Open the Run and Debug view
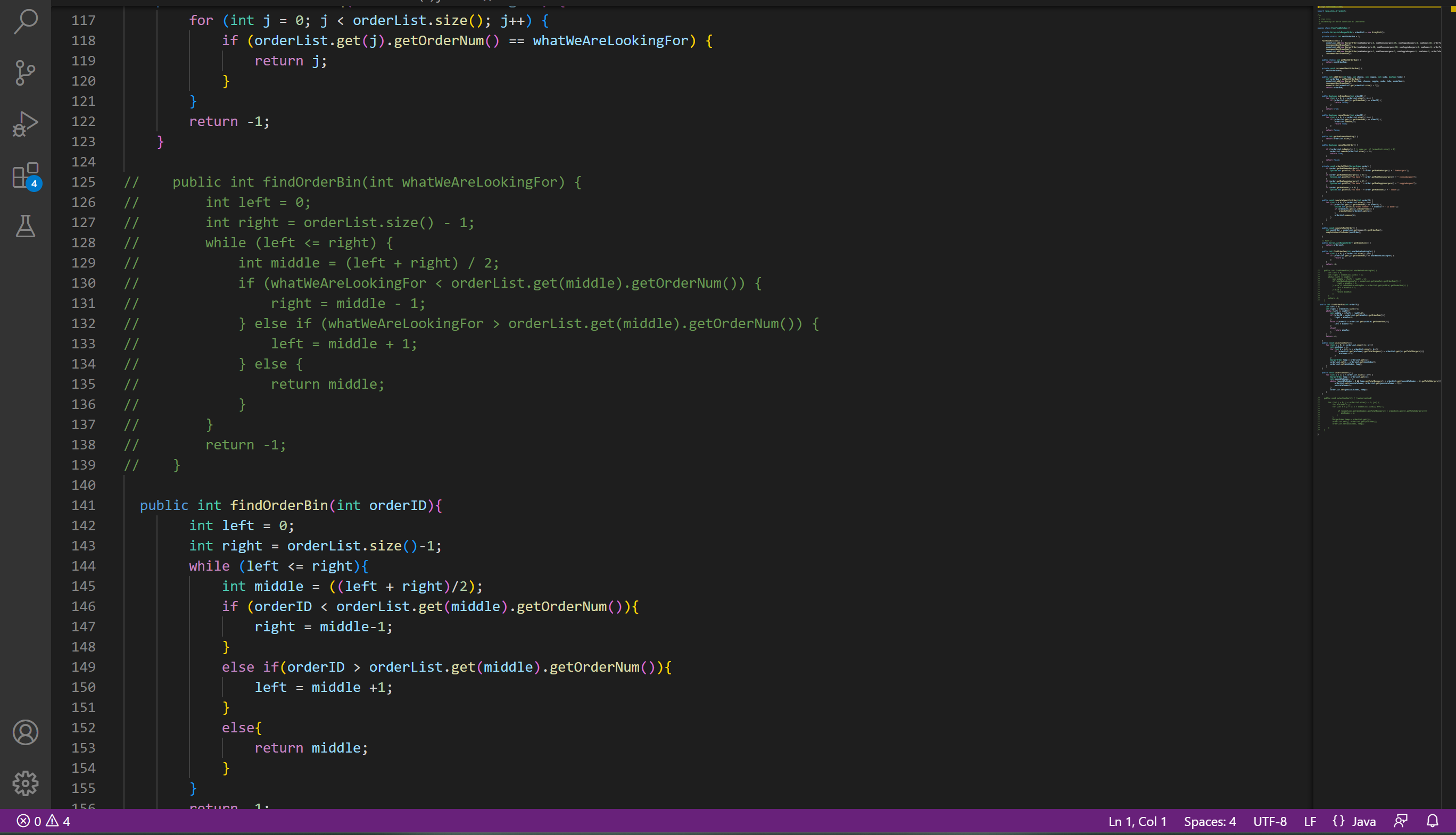Image resolution: width=1456 pixels, height=835 pixels. coord(25,124)
